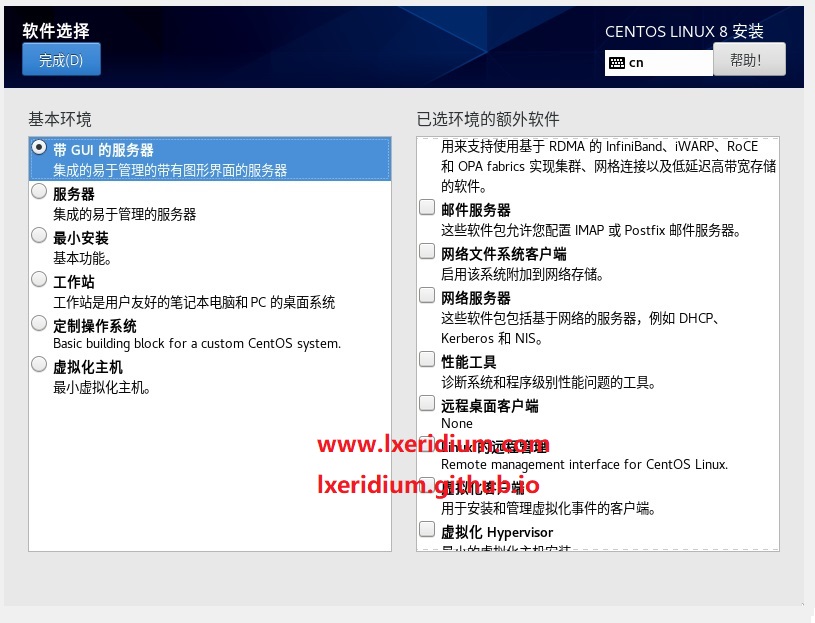The image size is (815, 623).
Task: Choose the 虚拟化主机 radio button
Action: coord(39,364)
